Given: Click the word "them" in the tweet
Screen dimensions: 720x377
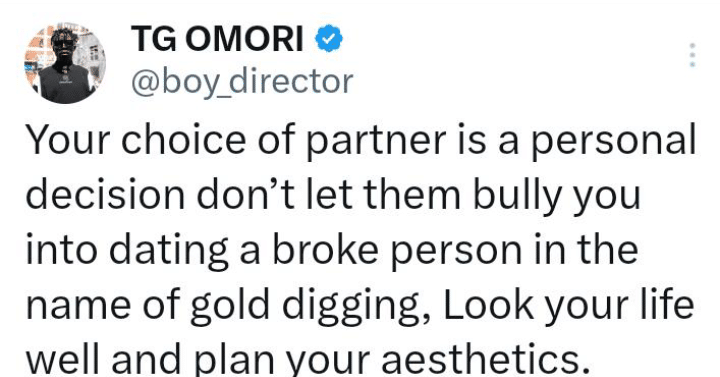Looking at the screenshot, I should tap(412, 194).
